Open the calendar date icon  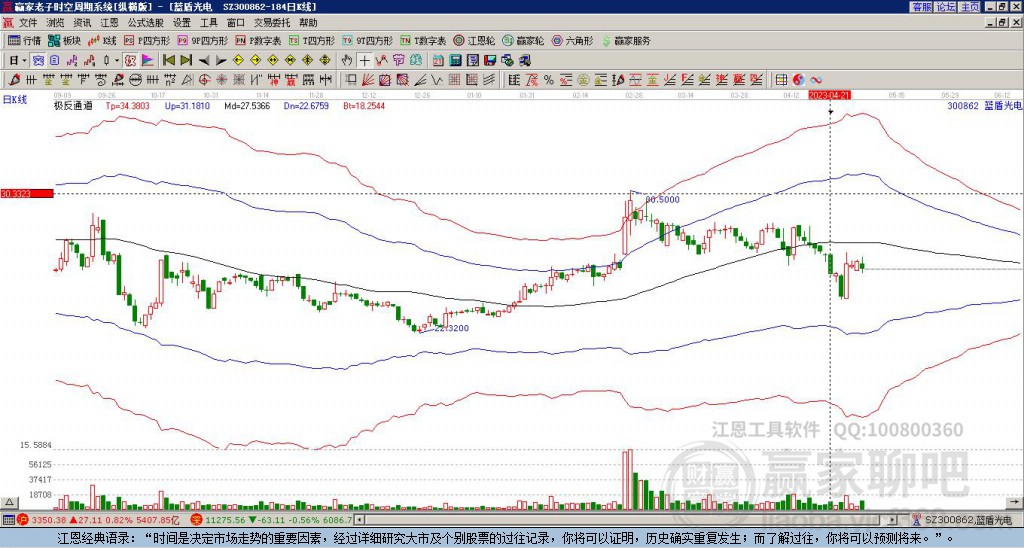coord(438,61)
